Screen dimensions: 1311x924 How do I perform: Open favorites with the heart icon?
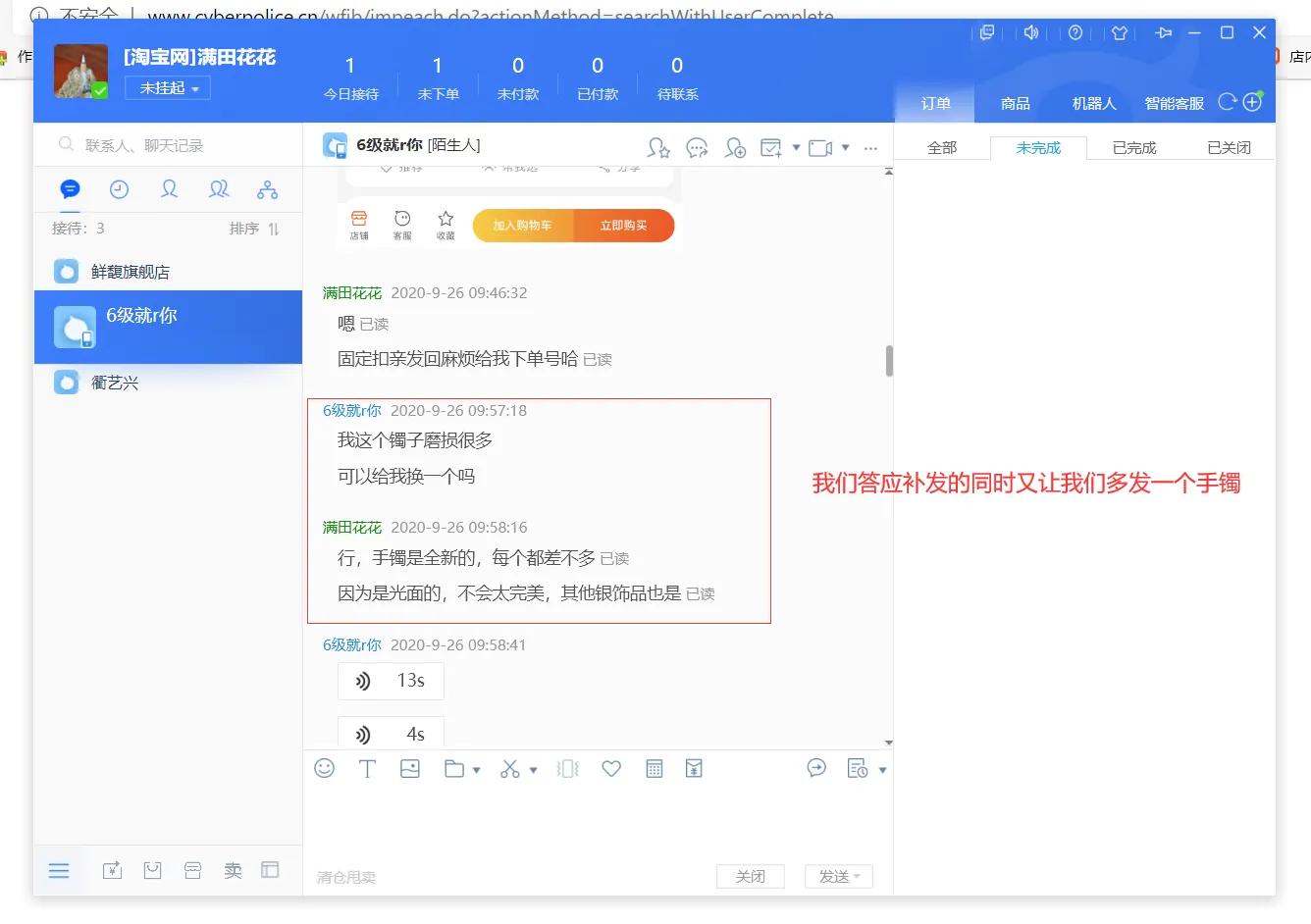pyautogui.click(x=611, y=768)
